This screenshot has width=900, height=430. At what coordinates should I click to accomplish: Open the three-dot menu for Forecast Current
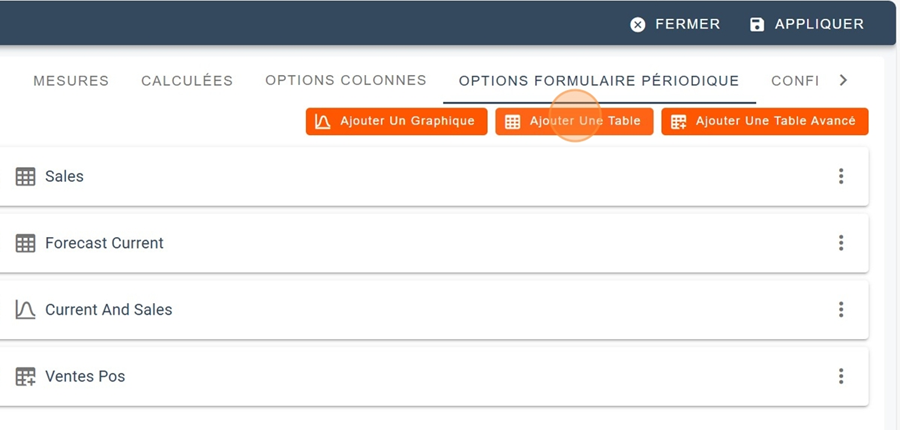click(841, 243)
